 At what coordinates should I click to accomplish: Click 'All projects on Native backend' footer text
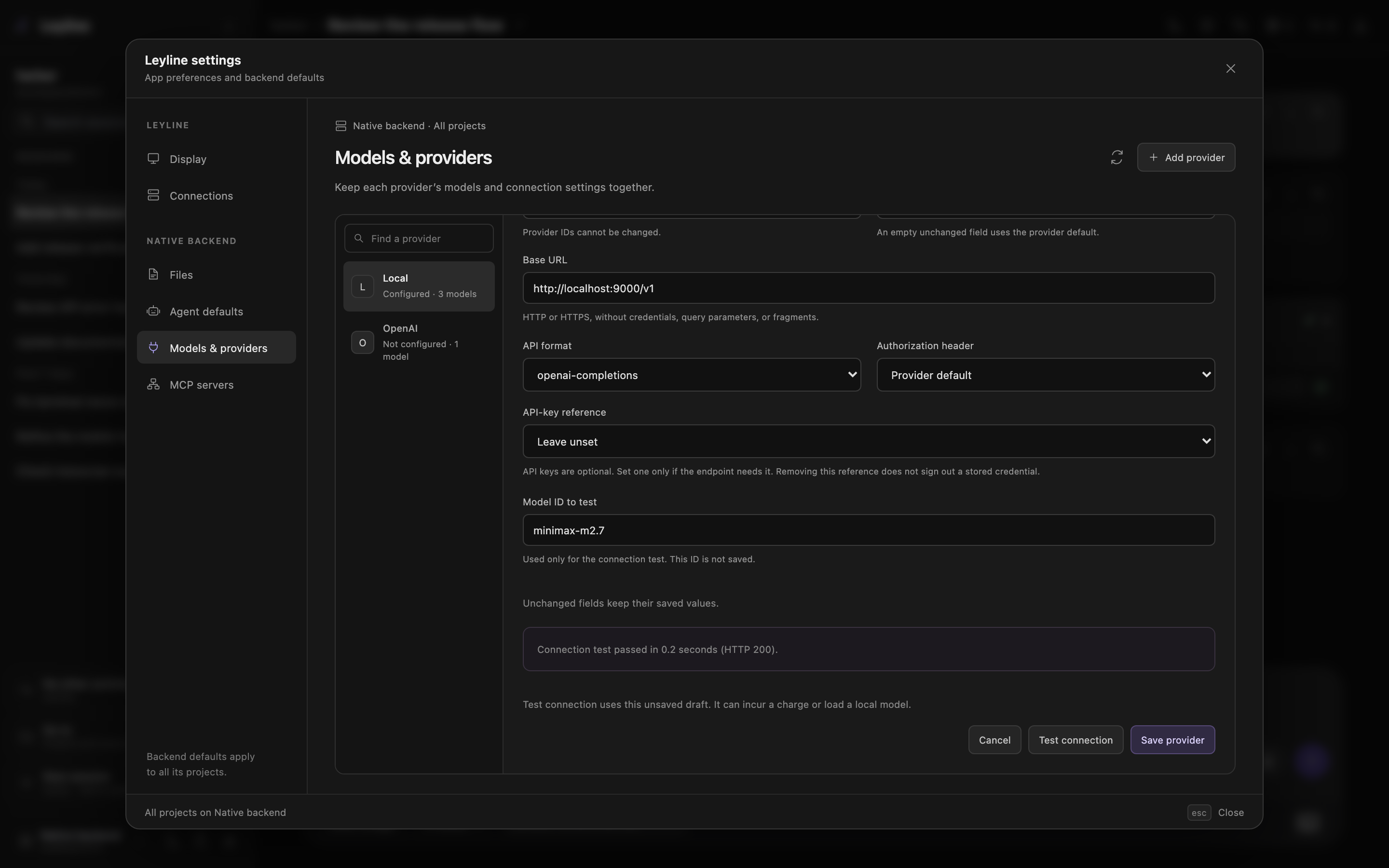pyautogui.click(x=215, y=813)
